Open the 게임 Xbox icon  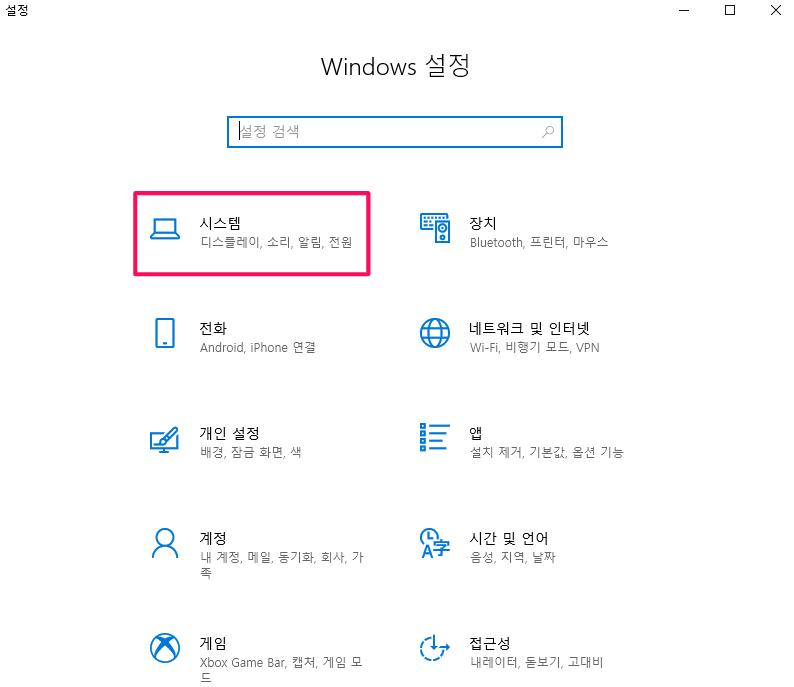[165, 648]
